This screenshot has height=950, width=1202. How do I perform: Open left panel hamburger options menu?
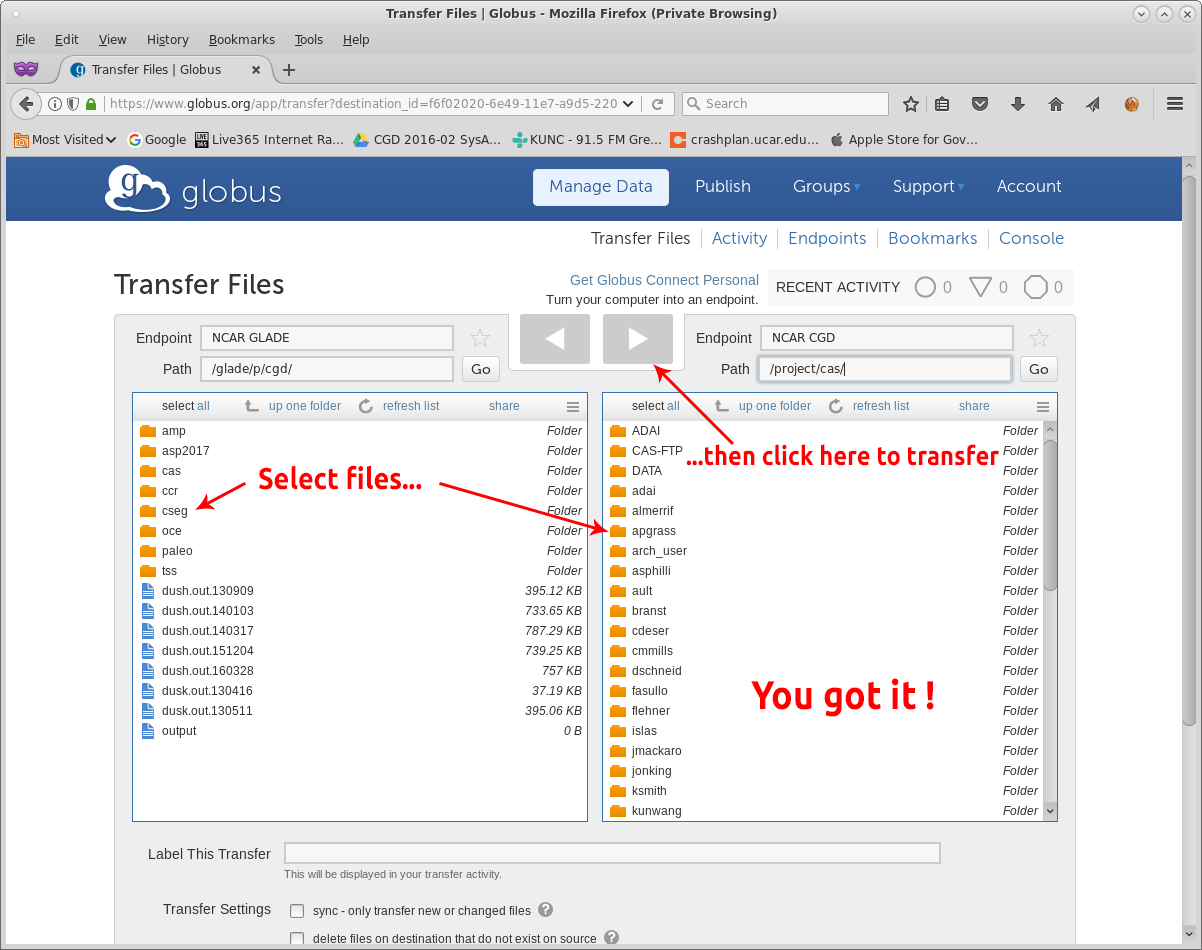coord(573,407)
